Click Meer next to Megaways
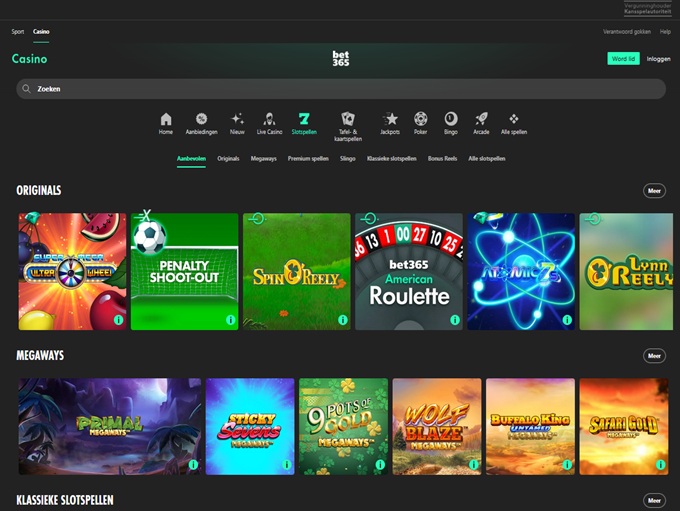The image size is (680, 511). [654, 356]
